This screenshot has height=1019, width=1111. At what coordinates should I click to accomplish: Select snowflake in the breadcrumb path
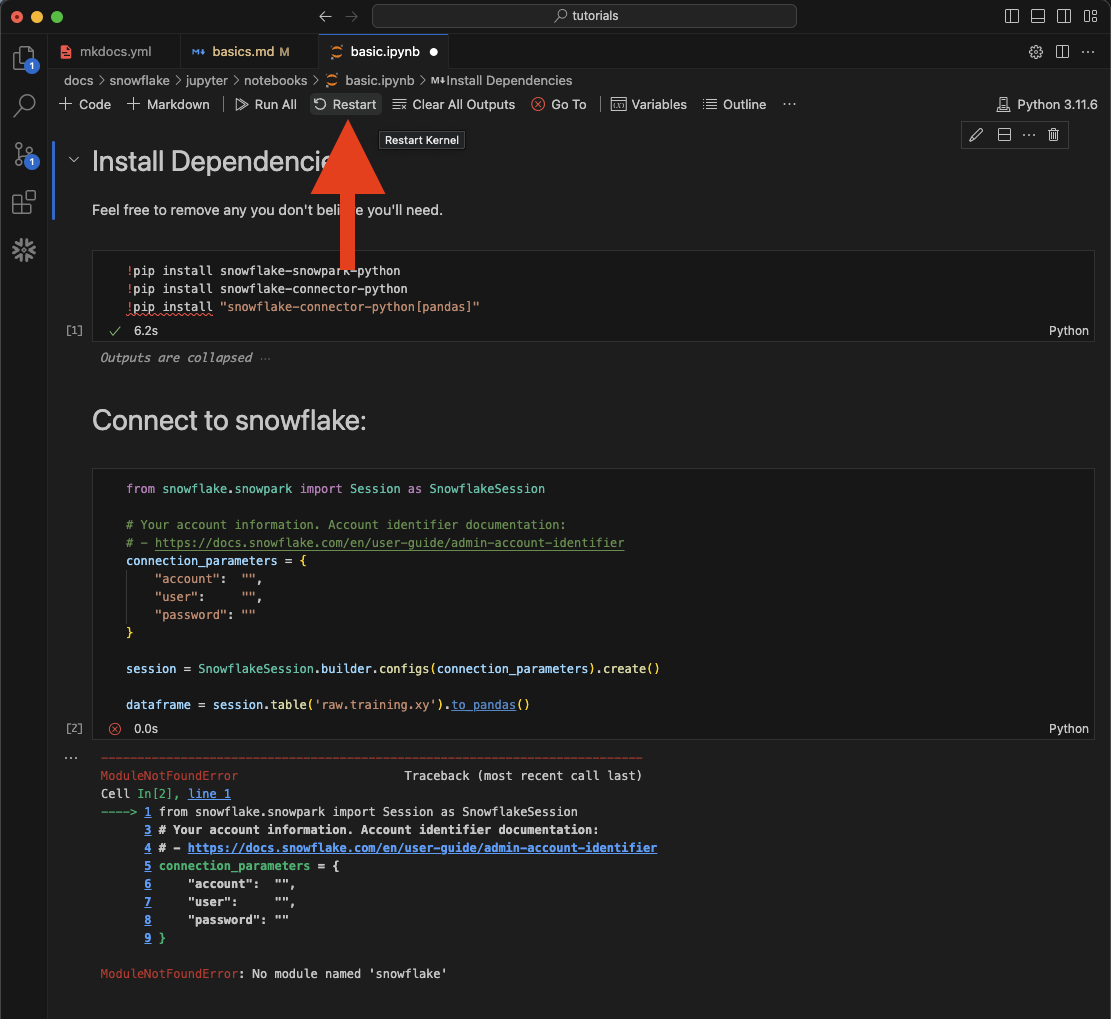(139, 81)
